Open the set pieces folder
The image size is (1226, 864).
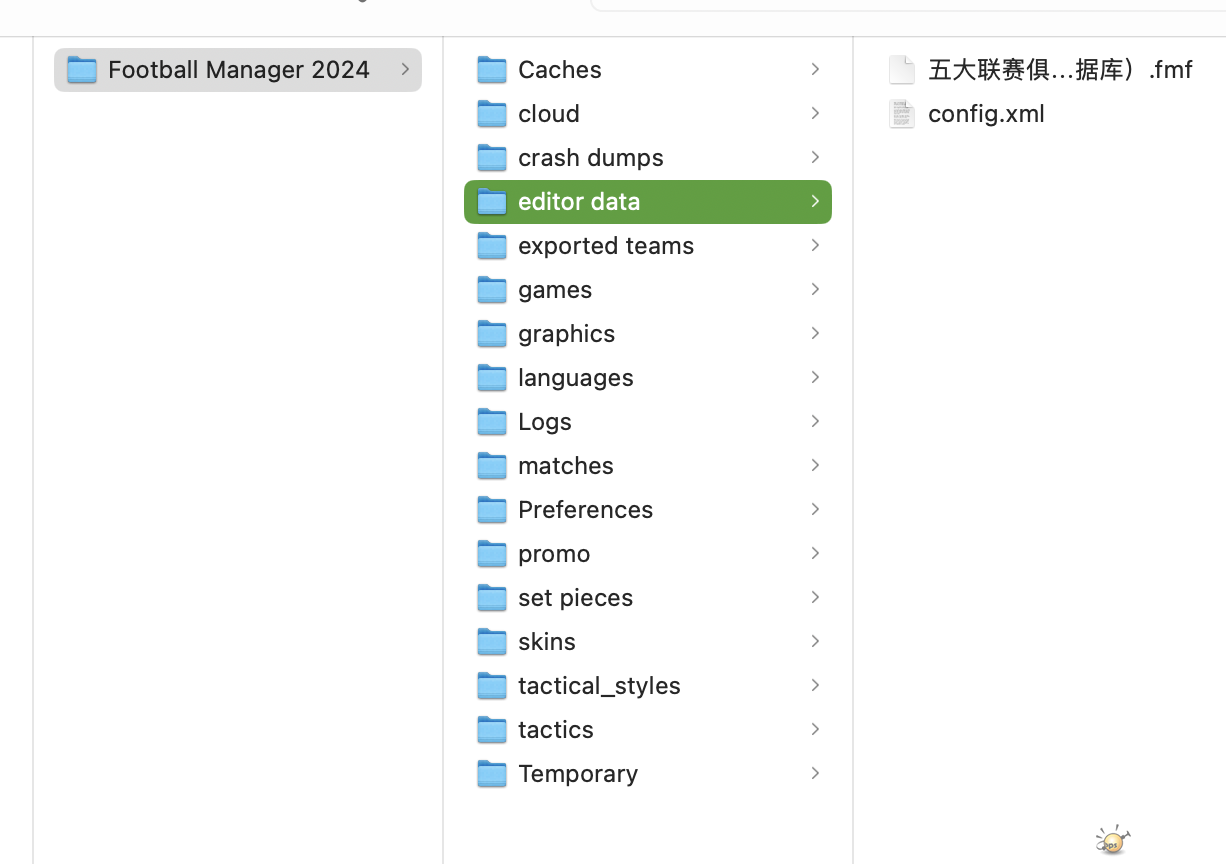[x=575, y=598]
